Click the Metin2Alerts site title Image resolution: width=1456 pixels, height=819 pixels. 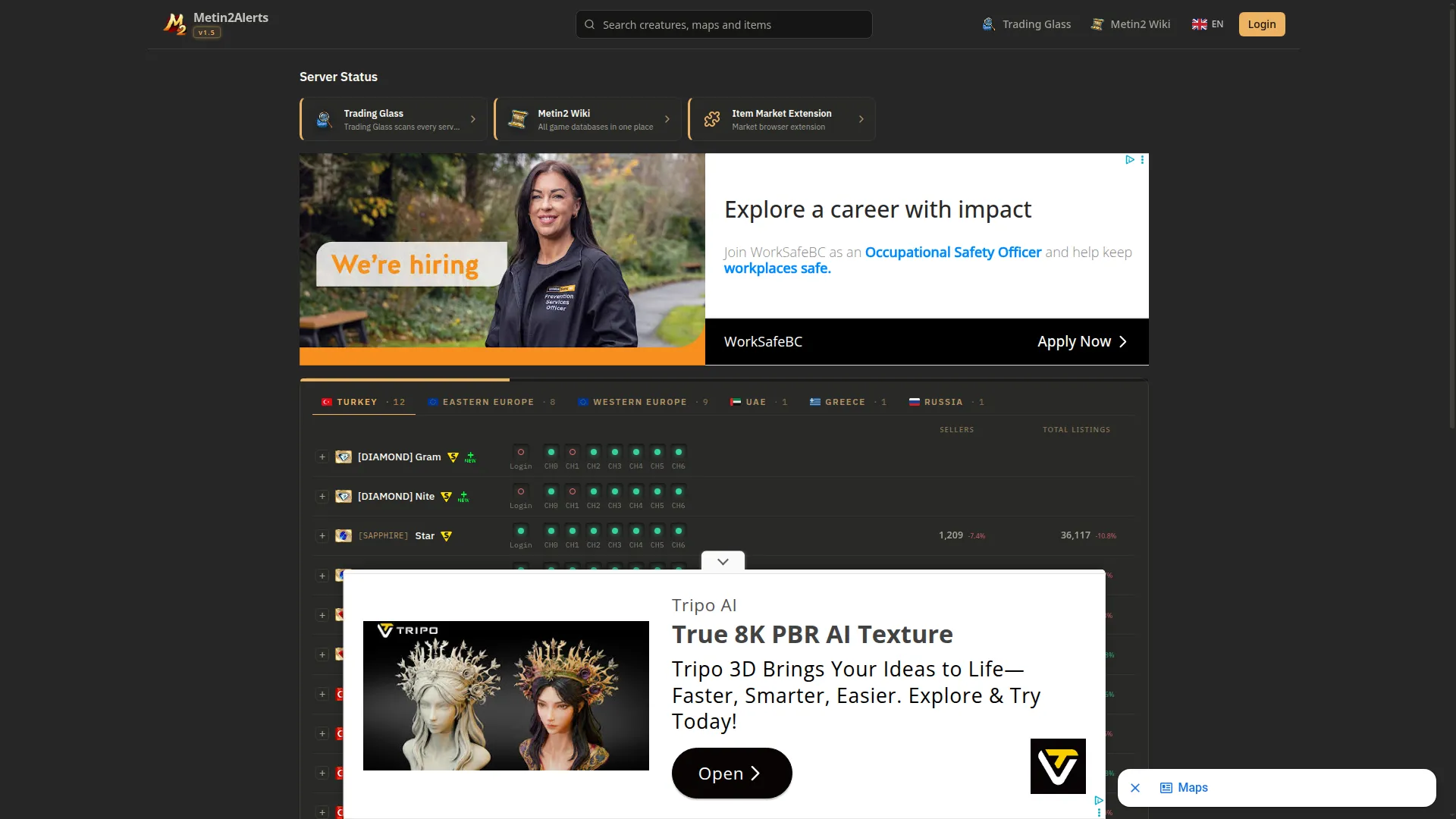231,17
